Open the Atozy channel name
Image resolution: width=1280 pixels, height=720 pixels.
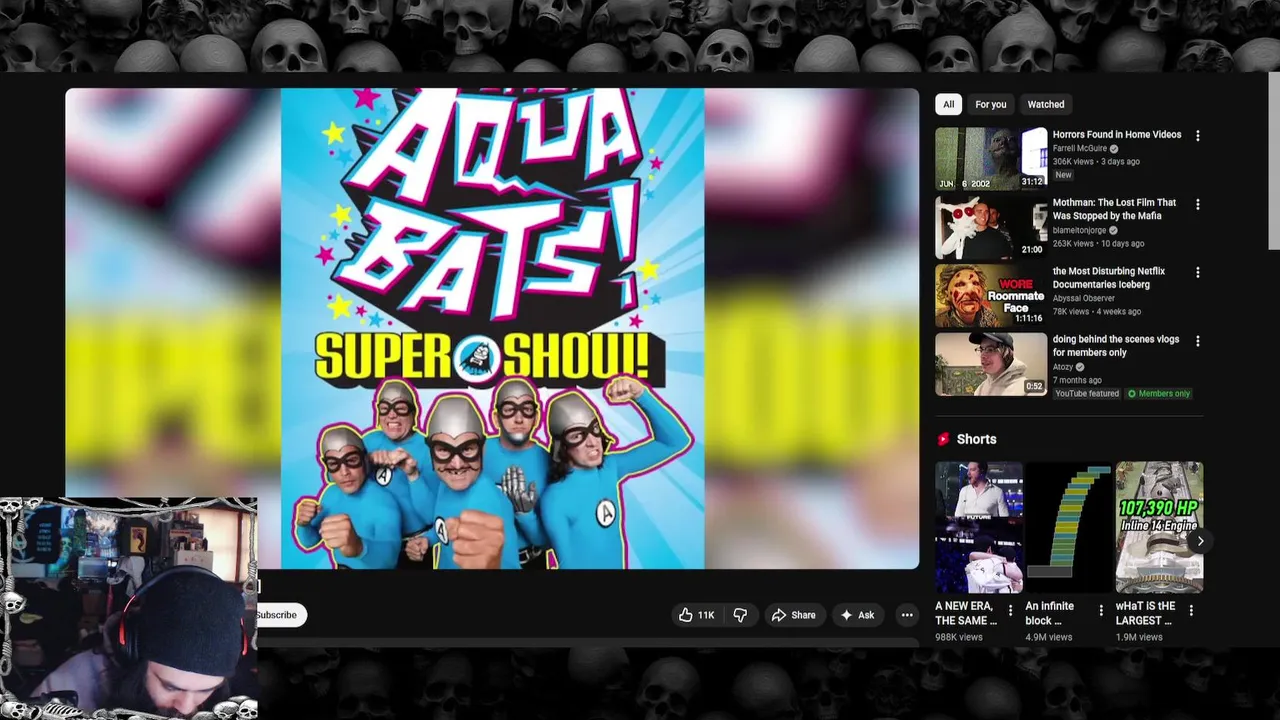[x=1062, y=367]
